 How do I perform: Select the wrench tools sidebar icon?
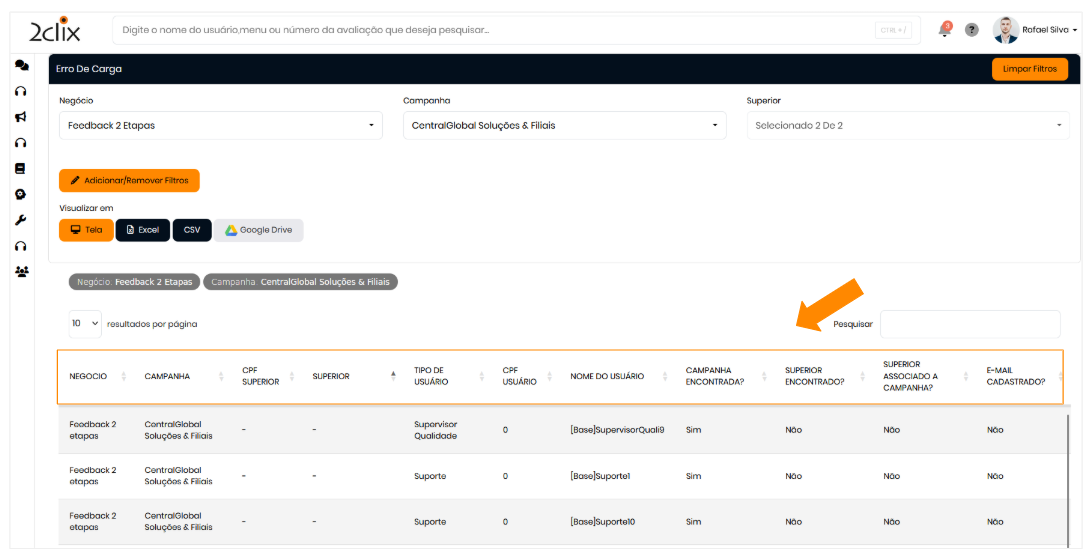pyautogui.click(x=21, y=220)
